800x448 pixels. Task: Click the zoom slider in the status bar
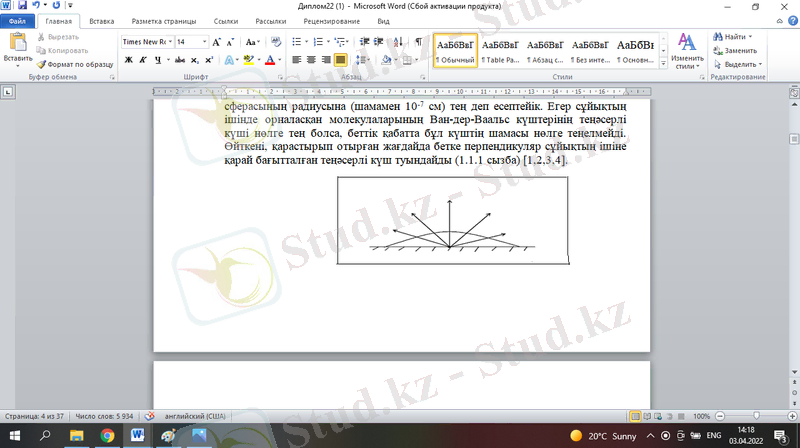tap(755, 416)
